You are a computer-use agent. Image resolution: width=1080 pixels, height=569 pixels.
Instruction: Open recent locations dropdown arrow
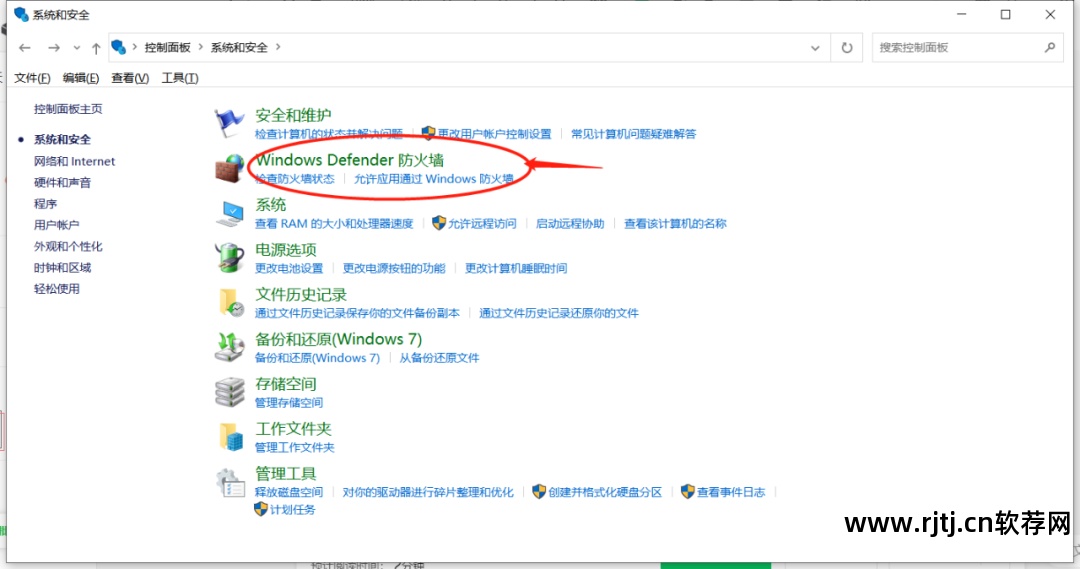tap(76, 48)
